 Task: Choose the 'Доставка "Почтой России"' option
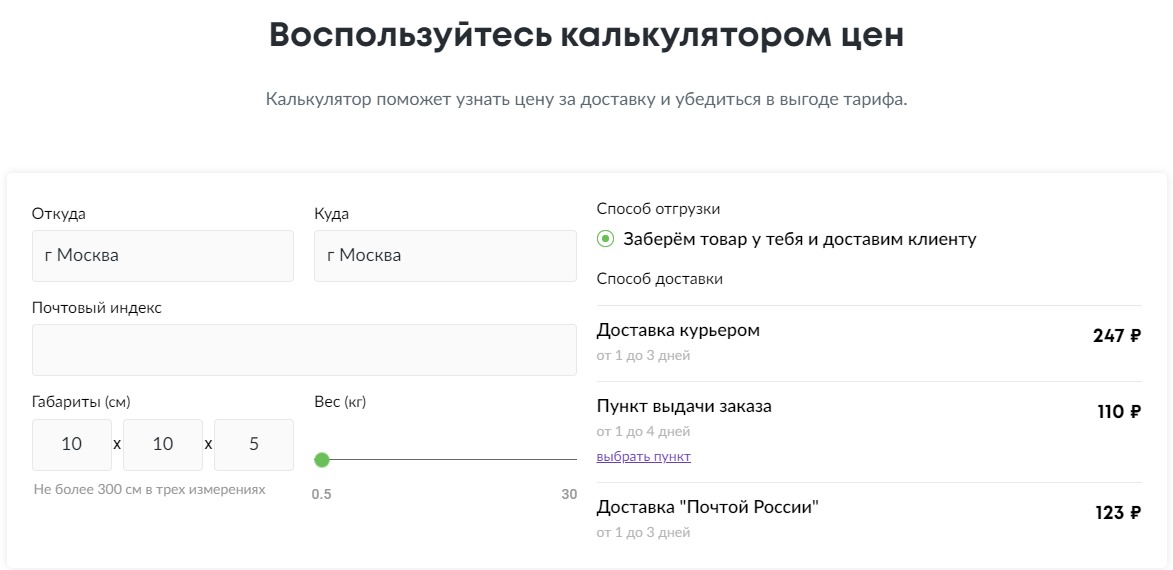tap(869, 520)
